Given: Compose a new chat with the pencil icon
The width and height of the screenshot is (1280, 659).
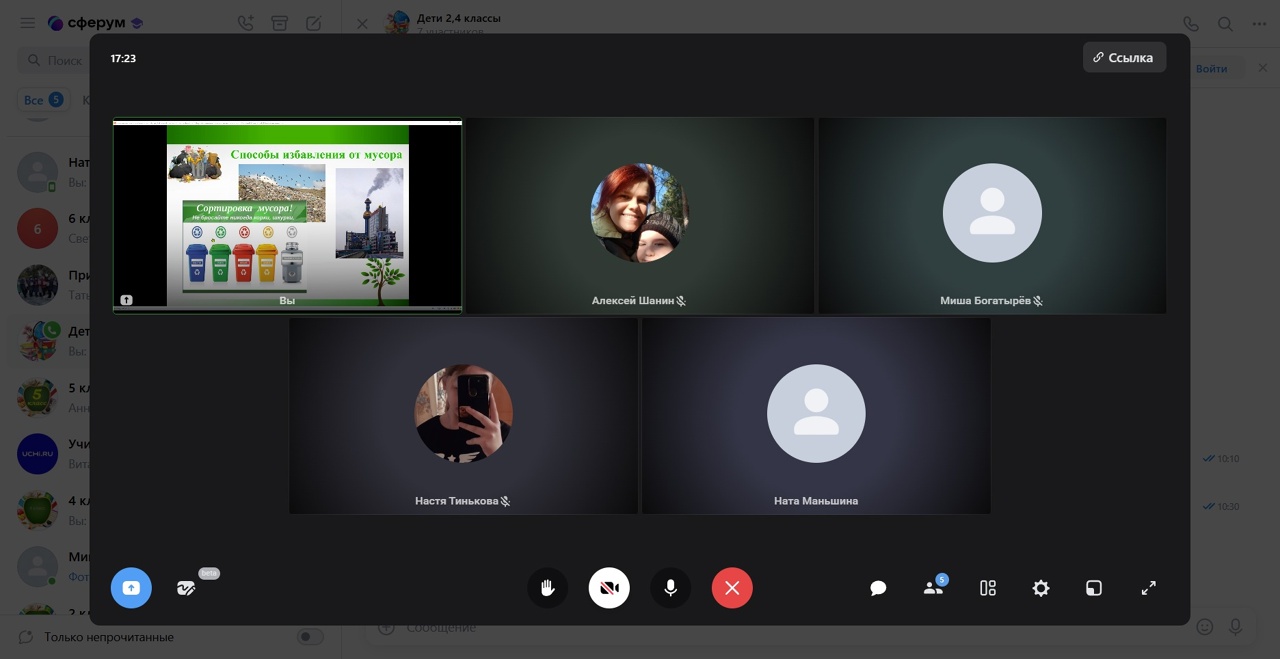Looking at the screenshot, I should point(314,23).
